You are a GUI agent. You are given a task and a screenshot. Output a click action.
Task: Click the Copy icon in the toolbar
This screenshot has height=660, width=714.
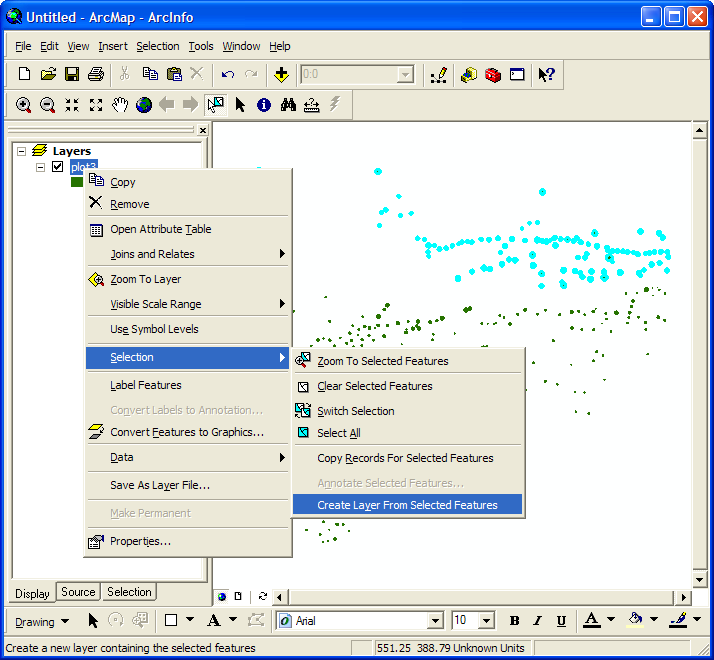point(150,74)
